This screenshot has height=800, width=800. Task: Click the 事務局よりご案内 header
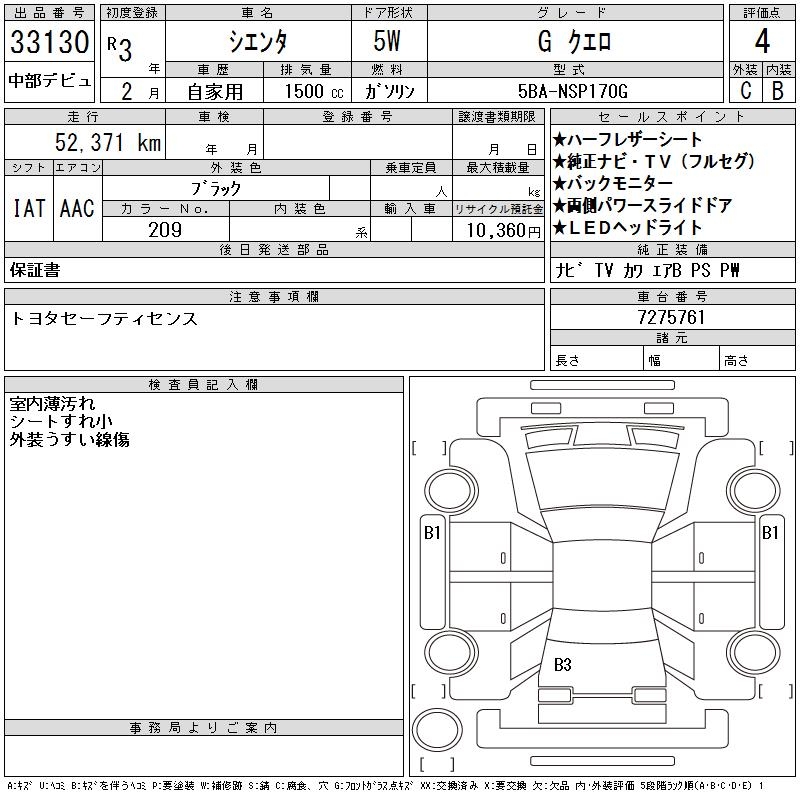(x=203, y=728)
